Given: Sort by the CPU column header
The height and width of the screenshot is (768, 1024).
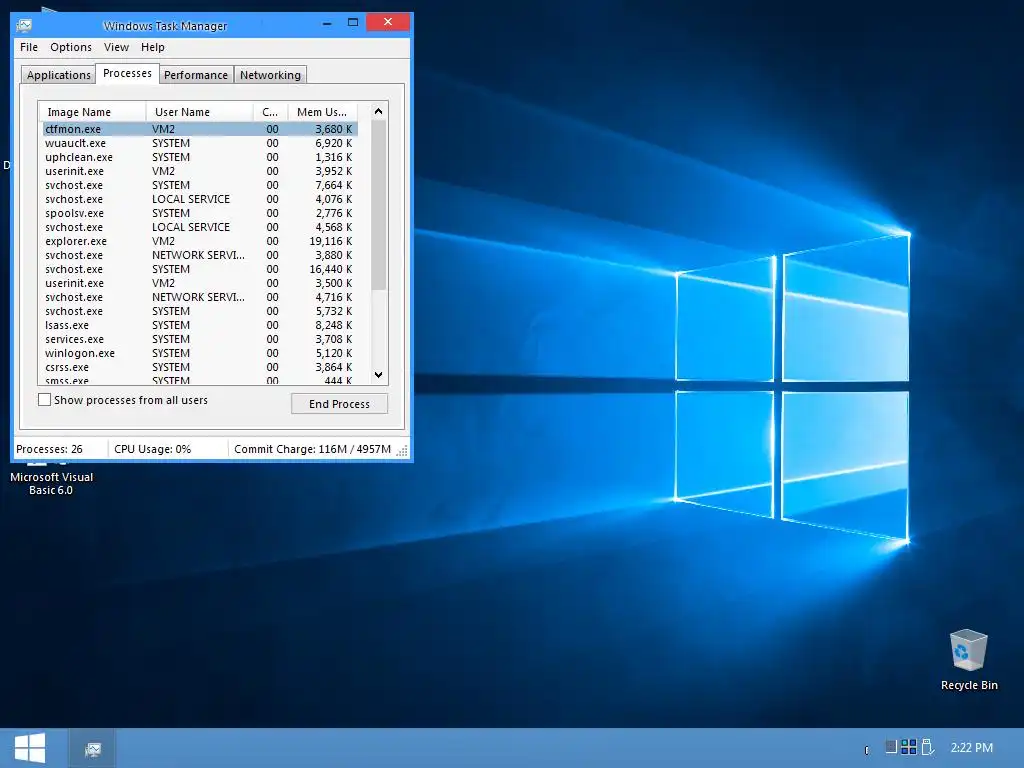Looking at the screenshot, I should 270,112.
